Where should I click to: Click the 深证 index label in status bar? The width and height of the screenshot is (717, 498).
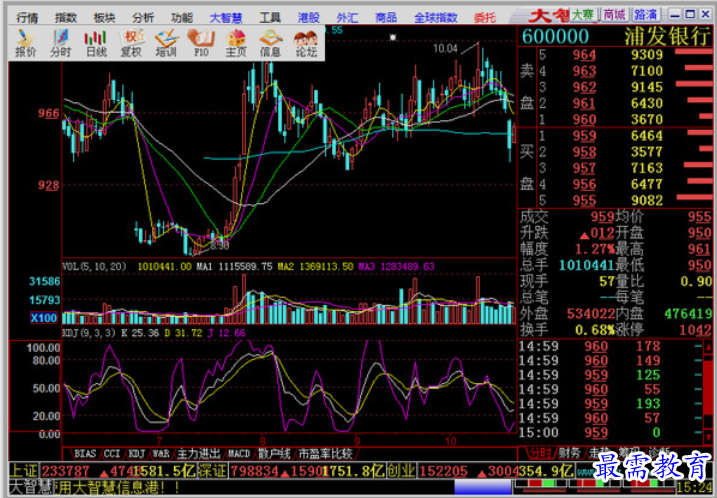pos(213,471)
